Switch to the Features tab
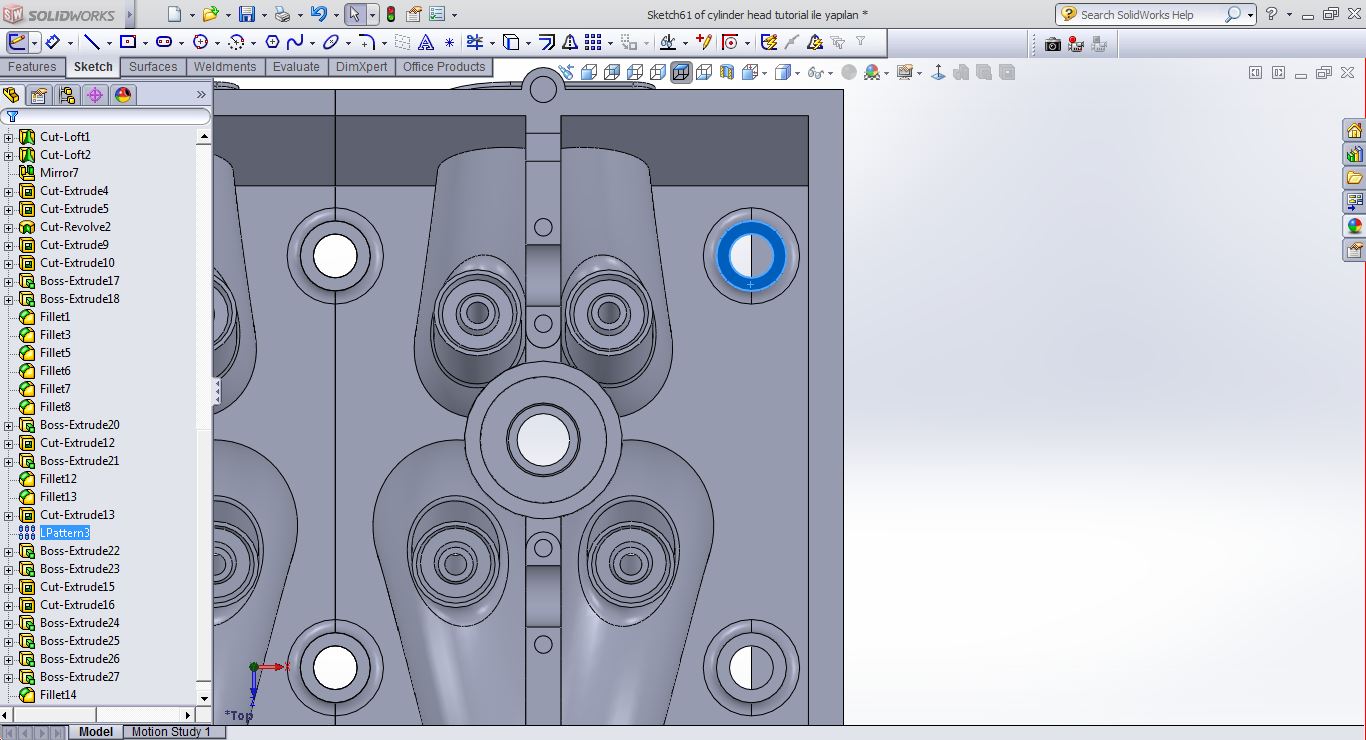 (x=32, y=67)
